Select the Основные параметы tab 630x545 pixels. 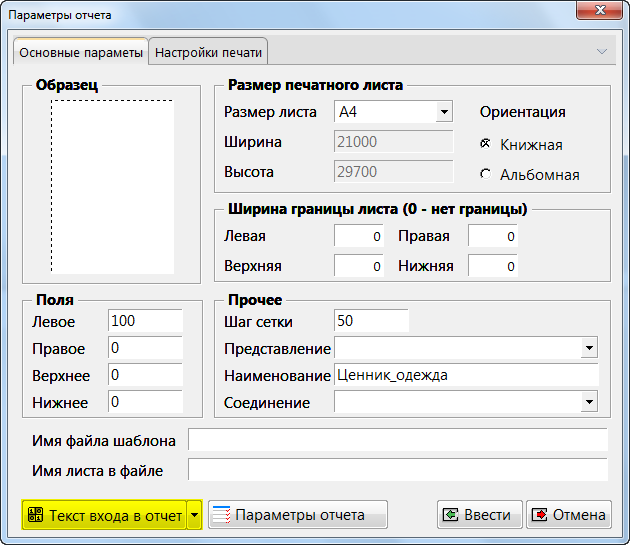point(81,52)
